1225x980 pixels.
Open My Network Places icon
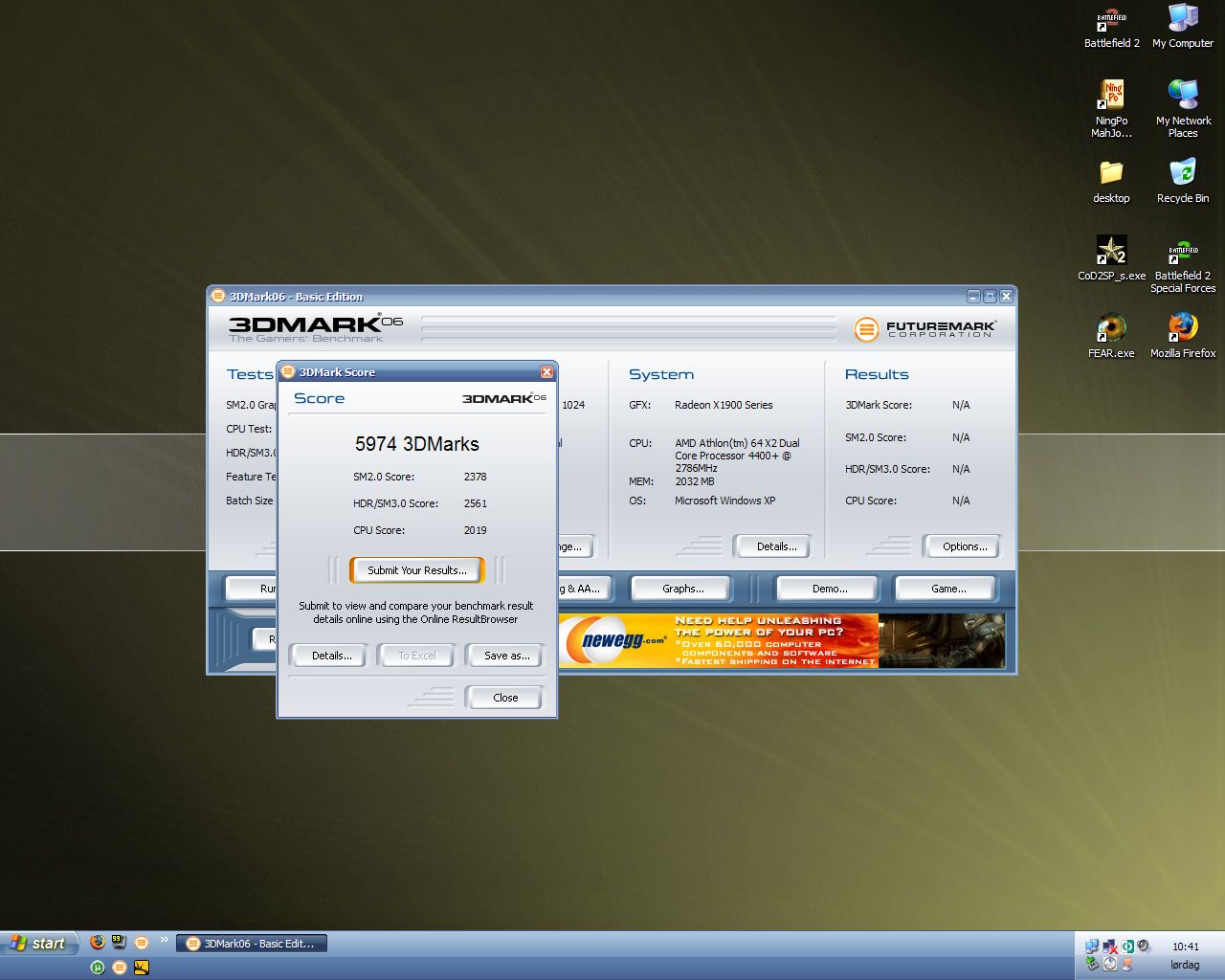pos(1183,108)
